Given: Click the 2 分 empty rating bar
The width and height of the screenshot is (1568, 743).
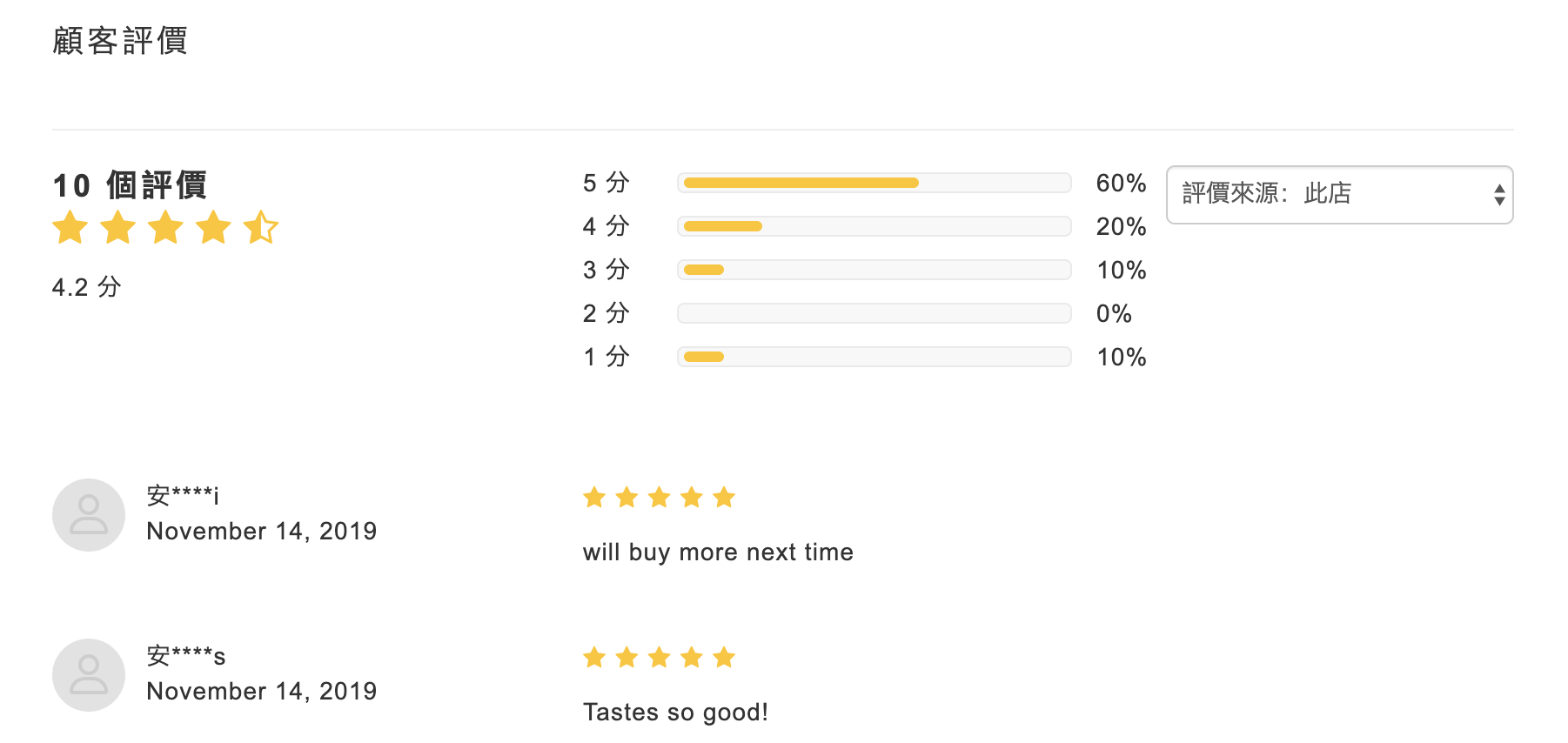Looking at the screenshot, I should coord(874,313).
